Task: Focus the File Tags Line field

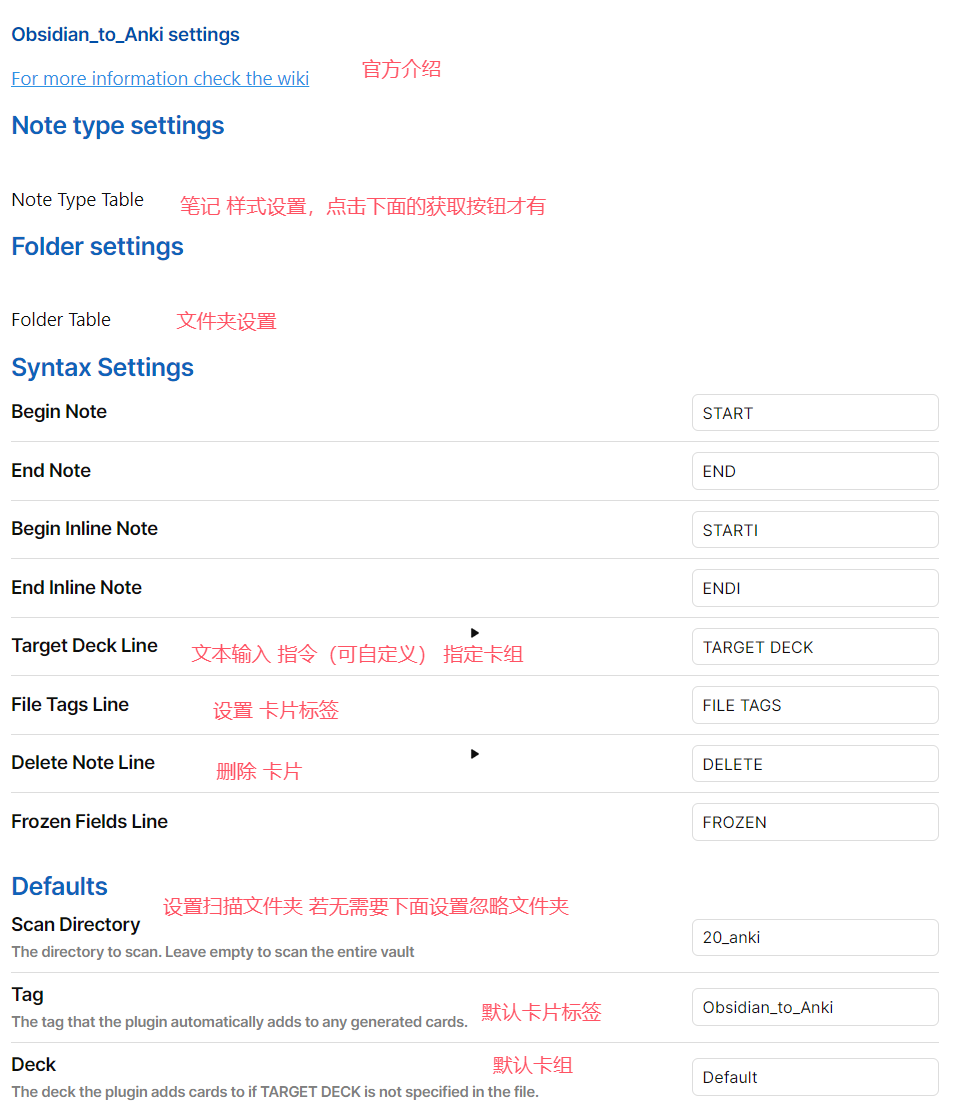Action: pos(815,705)
